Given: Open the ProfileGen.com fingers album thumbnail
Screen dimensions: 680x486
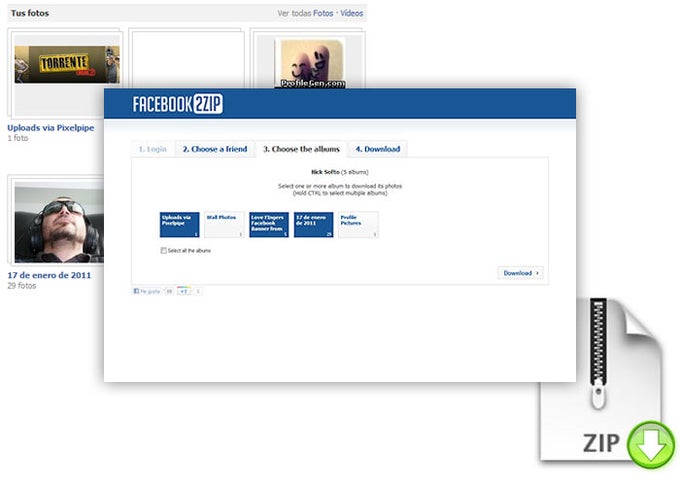Looking at the screenshot, I should tap(311, 63).
